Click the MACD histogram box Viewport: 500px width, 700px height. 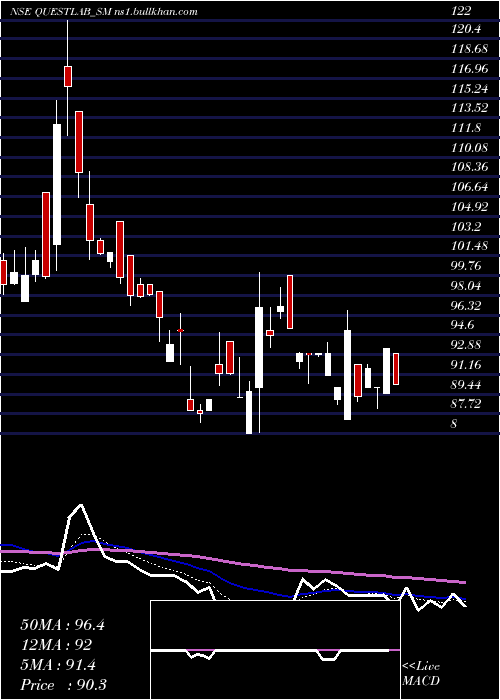[275, 650]
